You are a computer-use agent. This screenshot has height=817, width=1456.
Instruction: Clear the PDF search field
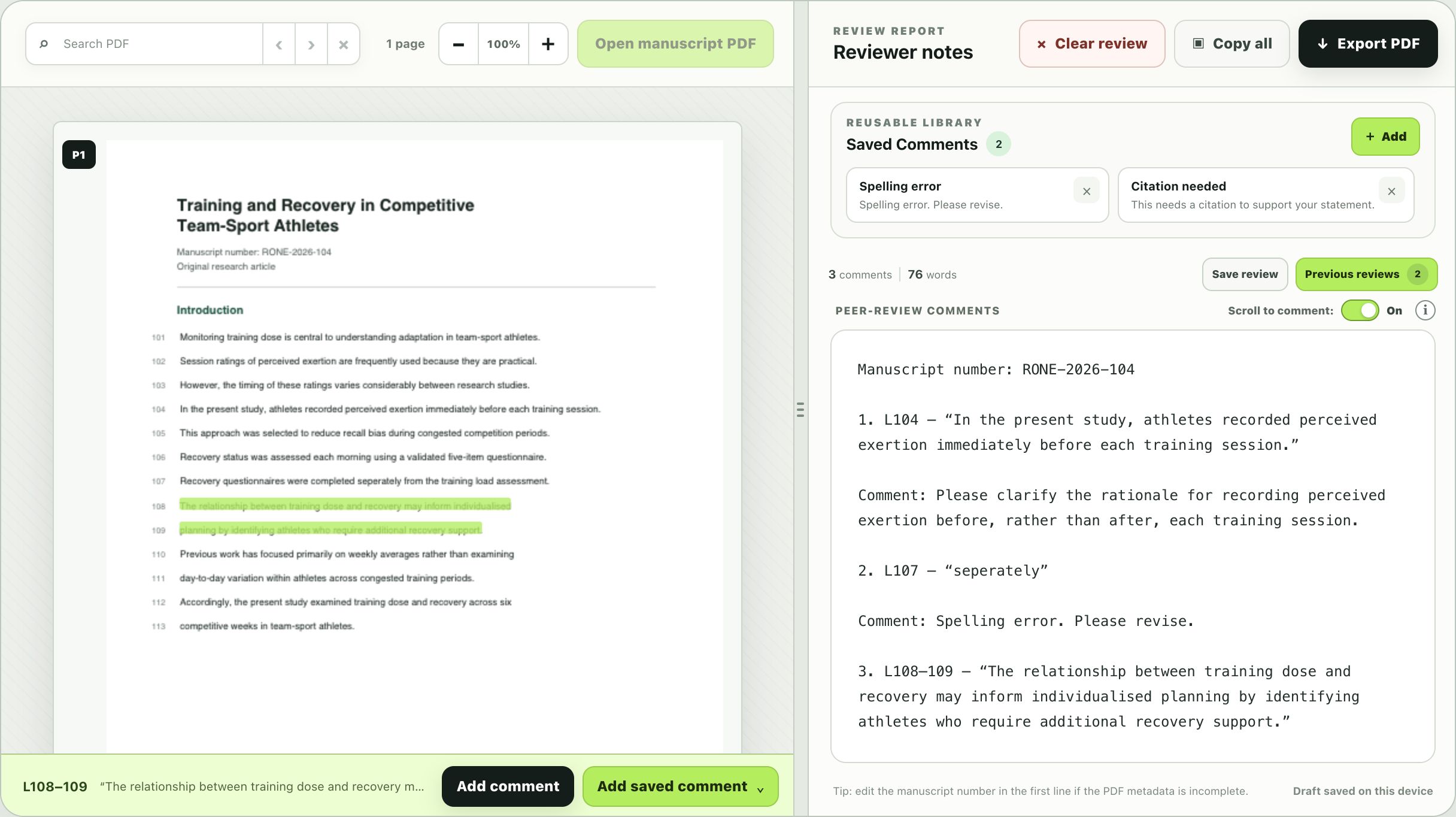[344, 44]
